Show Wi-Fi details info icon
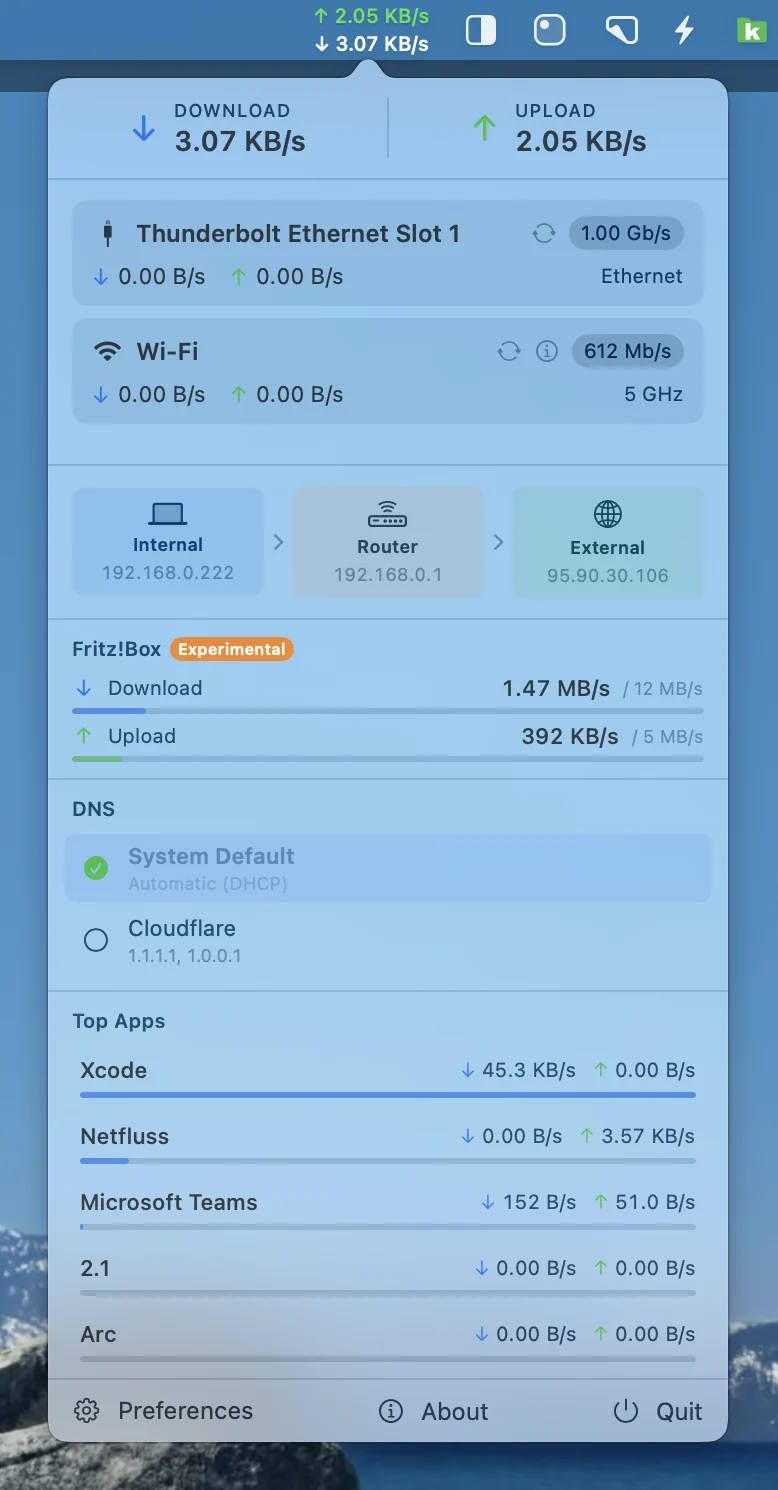This screenshot has width=778, height=1490. (546, 352)
